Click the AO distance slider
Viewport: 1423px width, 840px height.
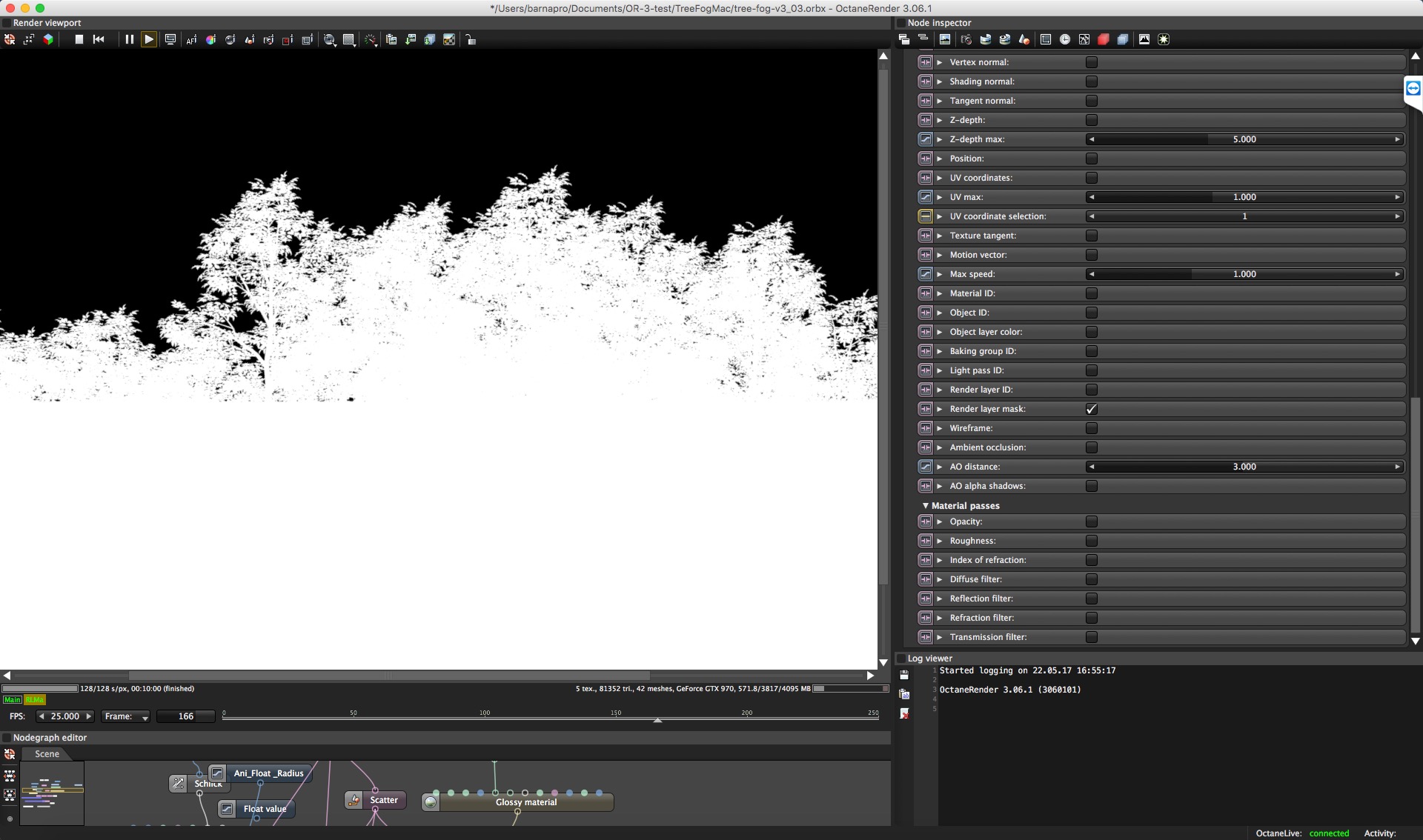coord(1244,467)
